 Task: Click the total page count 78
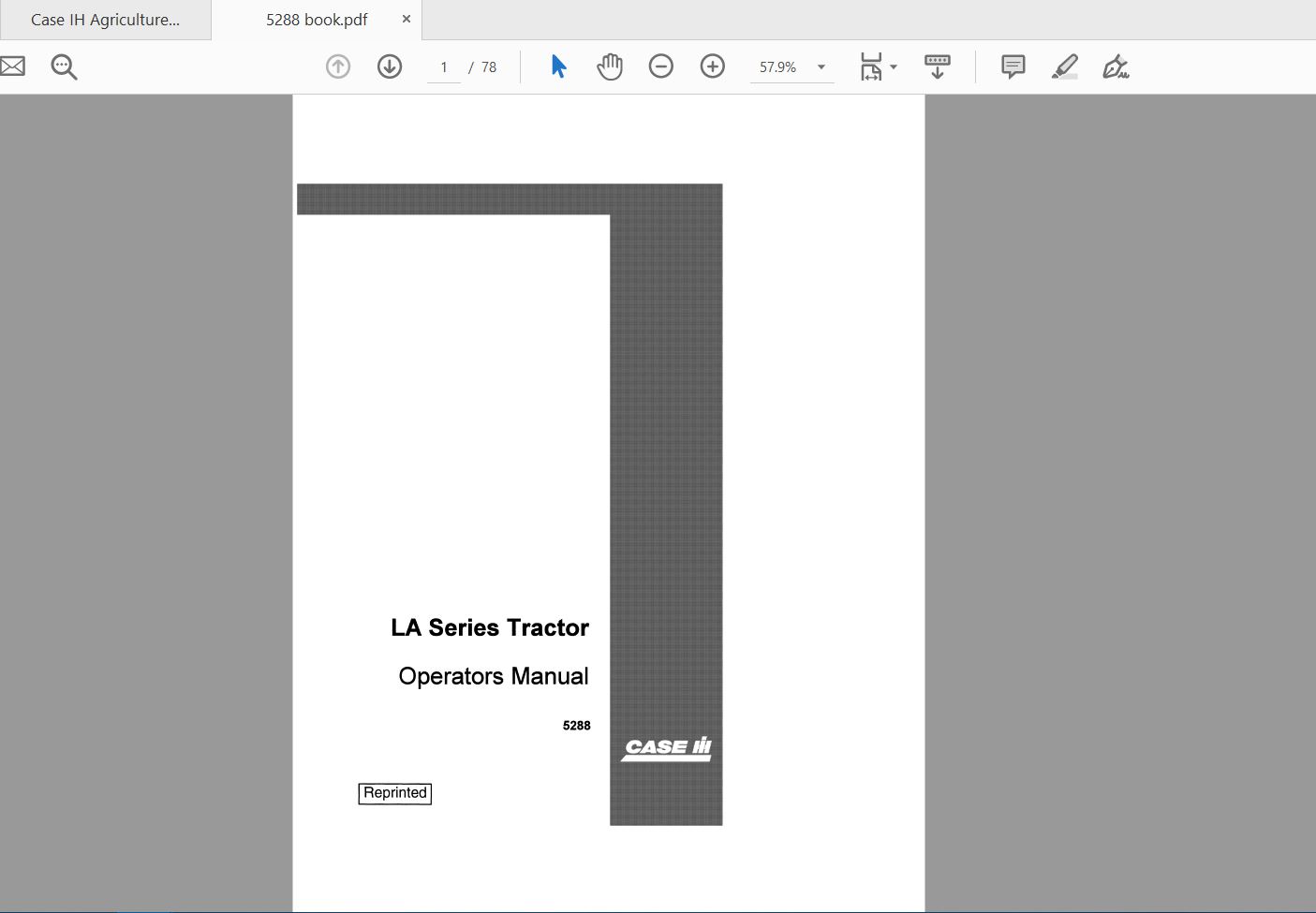click(x=489, y=67)
